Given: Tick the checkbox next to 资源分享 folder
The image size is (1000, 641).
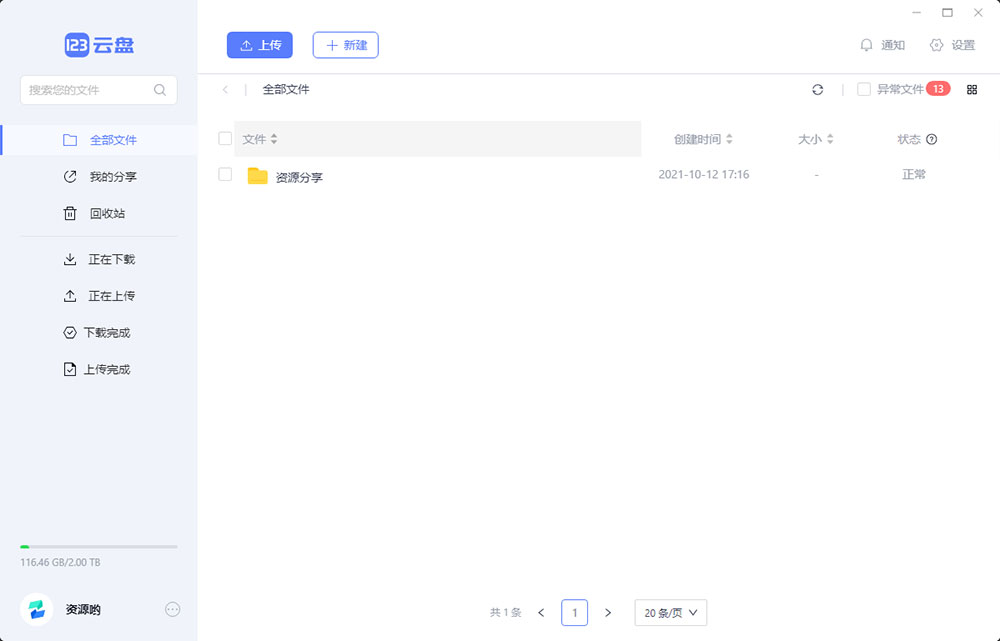Looking at the screenshot, I should (x=224, y=174).
